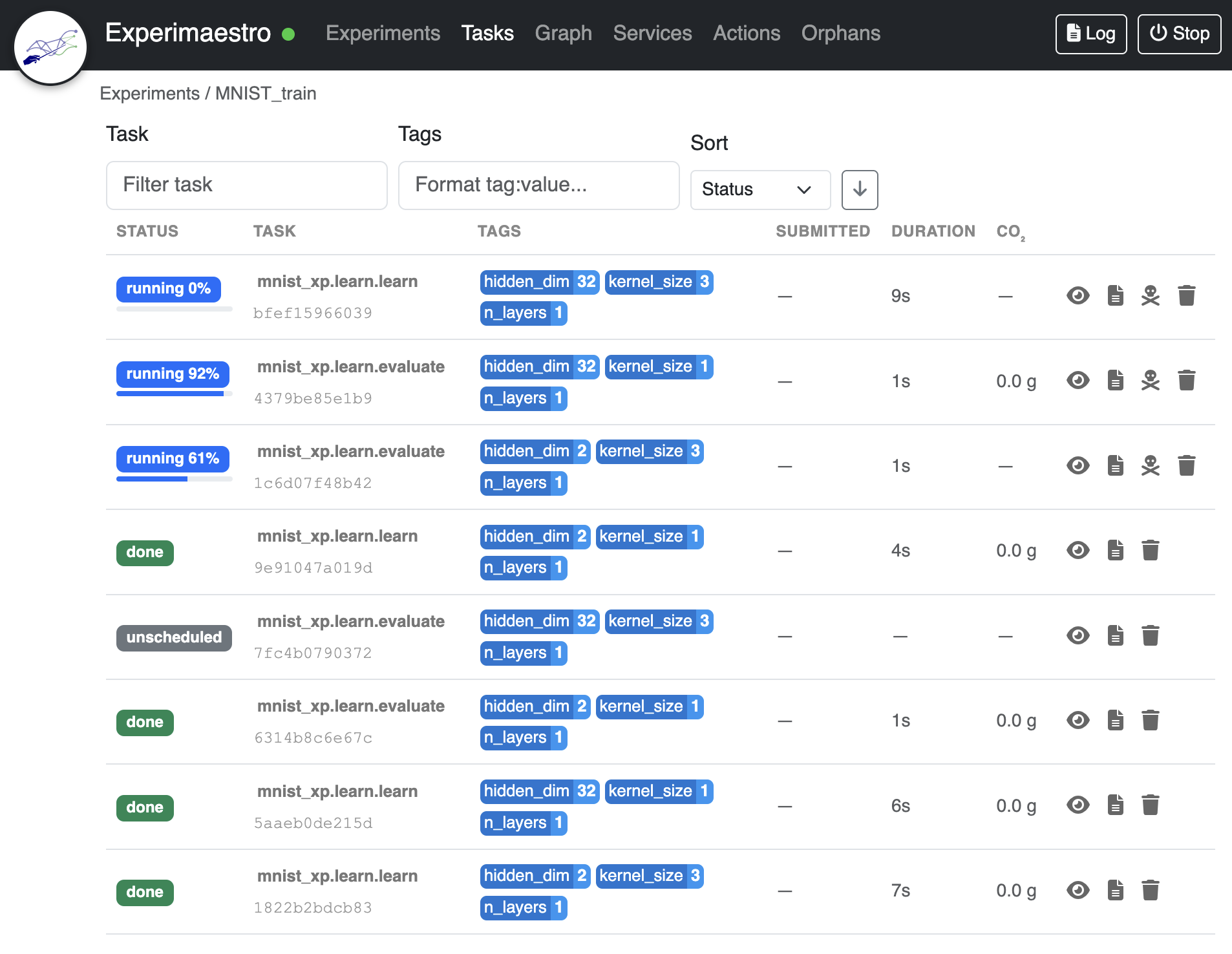The image size is (1232, 954).
Task: Follow the Experiments breadcrumb link
Action: pos(149,94)
